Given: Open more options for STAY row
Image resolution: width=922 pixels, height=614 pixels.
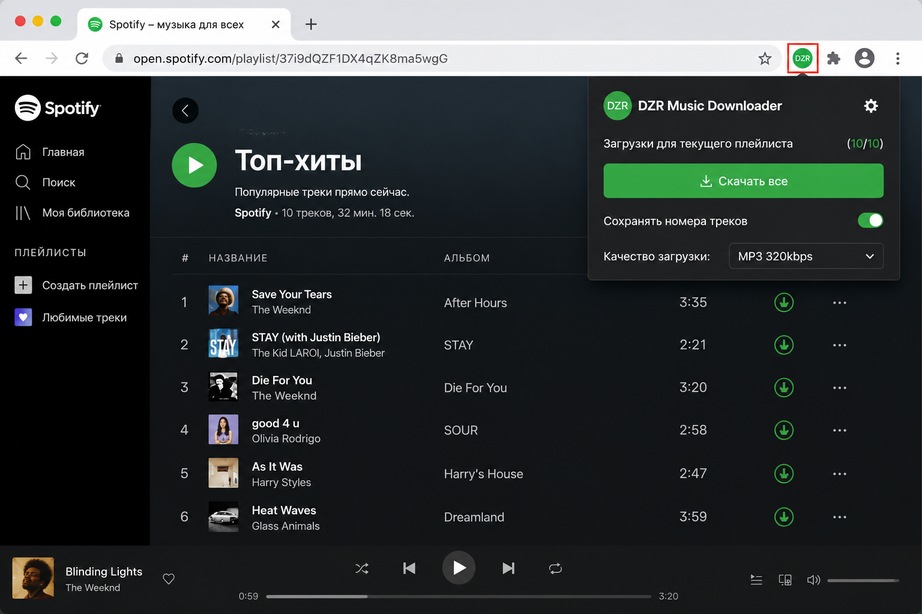Looking at the screenshot, I should [840, 345].
